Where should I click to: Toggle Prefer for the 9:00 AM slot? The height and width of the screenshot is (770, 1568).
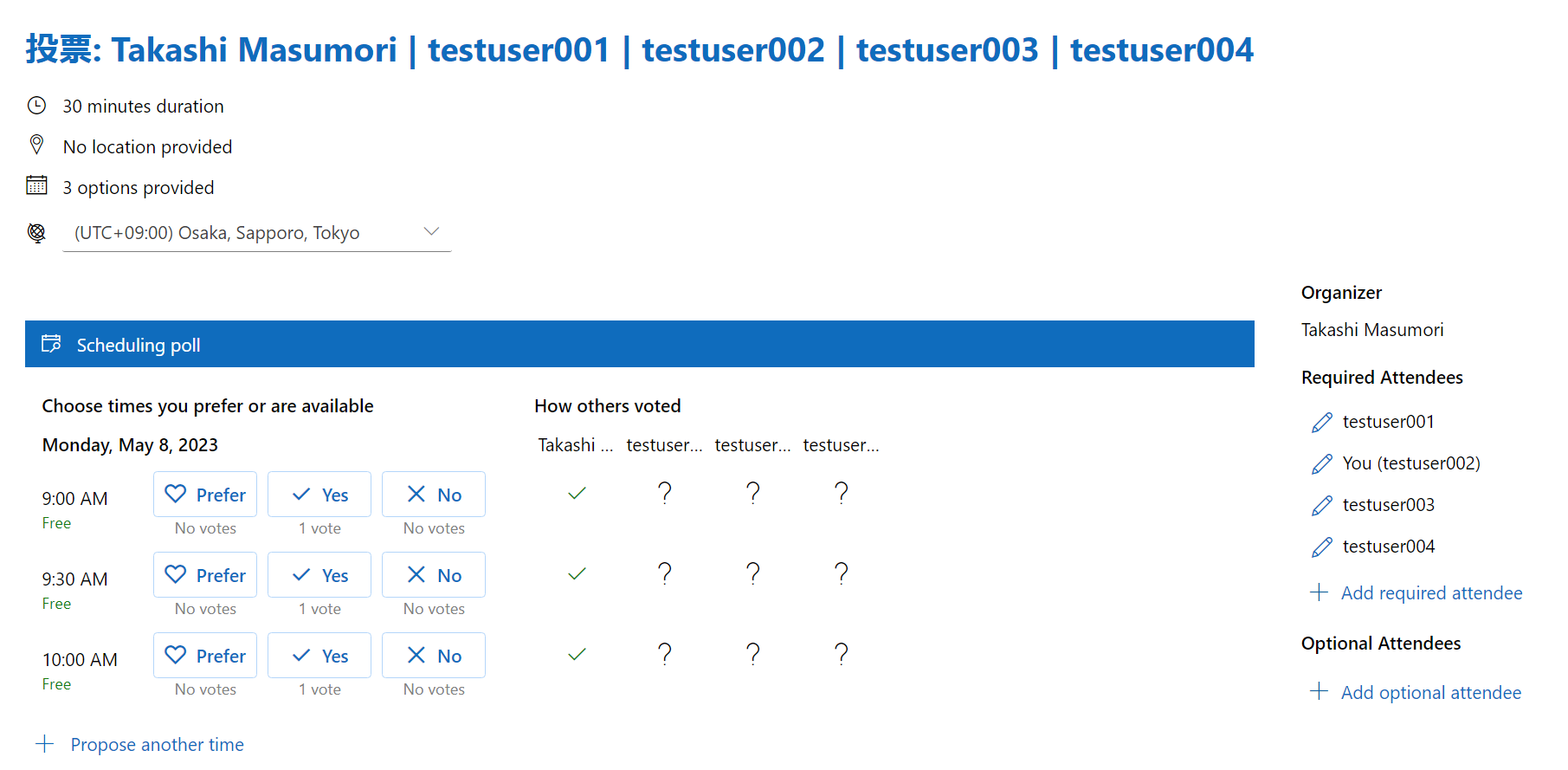tap(205, 495)
